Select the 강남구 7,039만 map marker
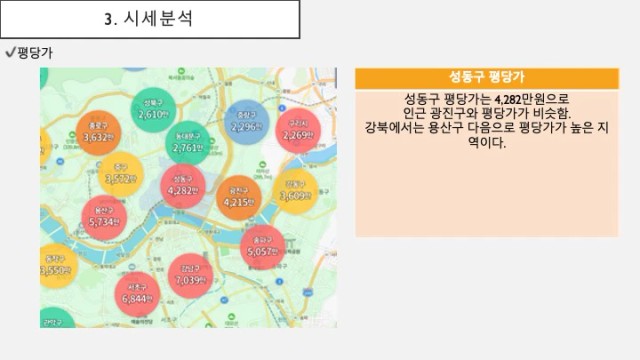Image resolution: width=640 pixels, height=360 pixels. click(x=190, y=276)
